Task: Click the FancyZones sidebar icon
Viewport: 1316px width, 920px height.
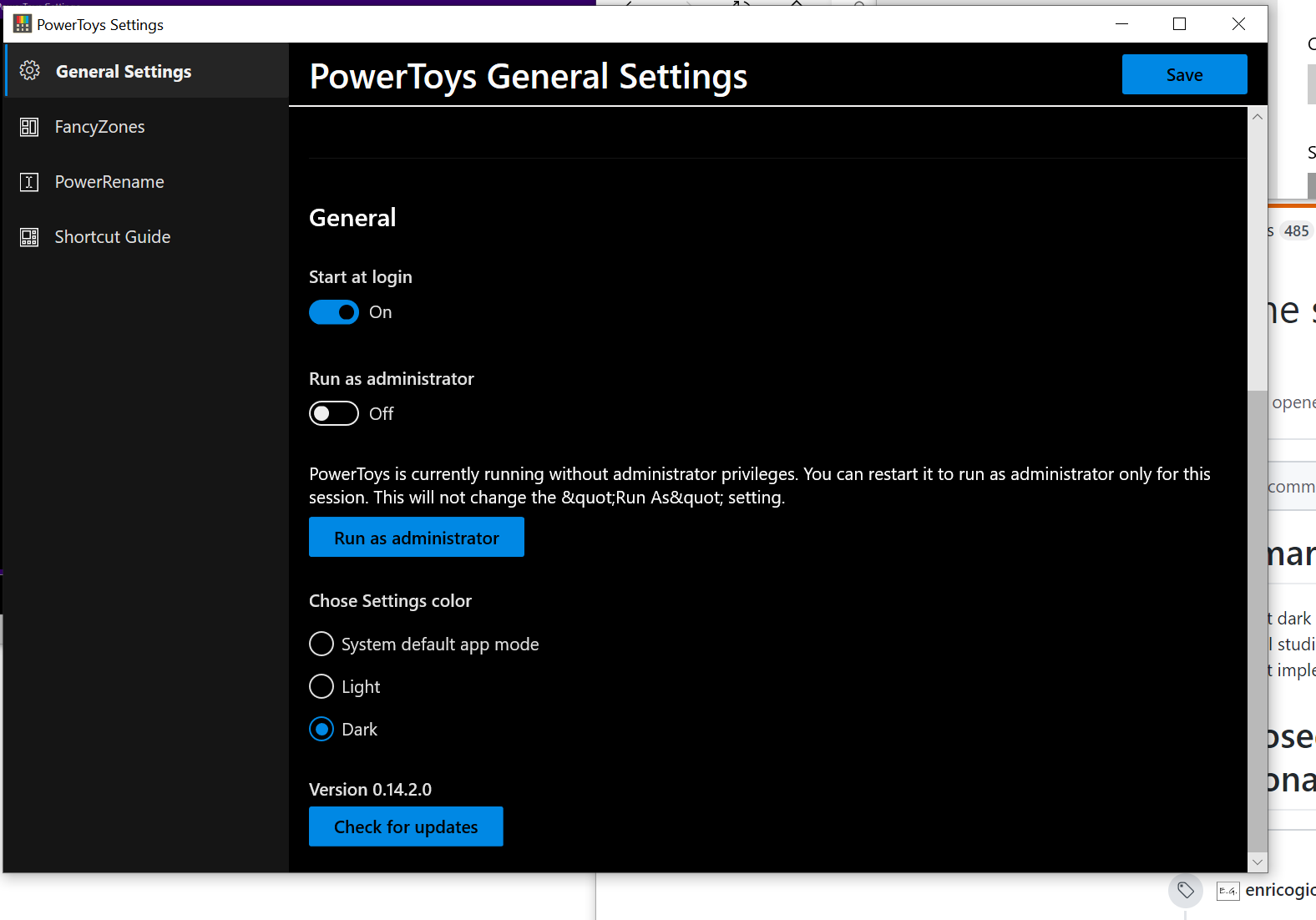Action: tap(29, 127)
